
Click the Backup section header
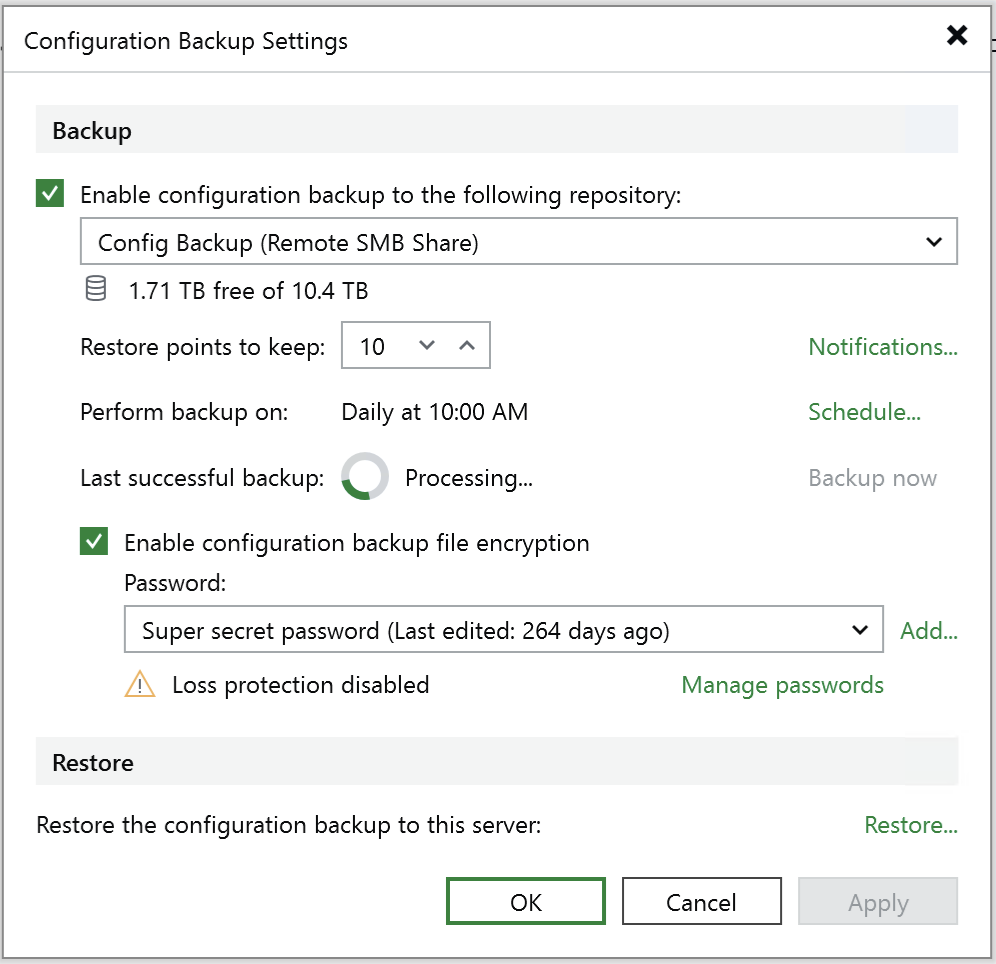pos(497,130)
